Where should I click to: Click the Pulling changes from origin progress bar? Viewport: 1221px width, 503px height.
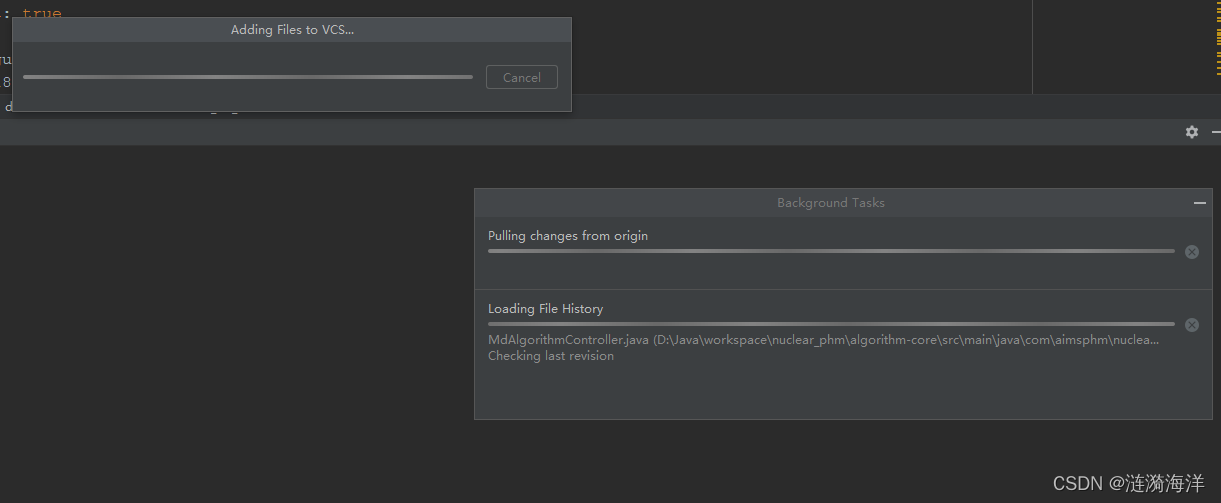tap(831, 252)
